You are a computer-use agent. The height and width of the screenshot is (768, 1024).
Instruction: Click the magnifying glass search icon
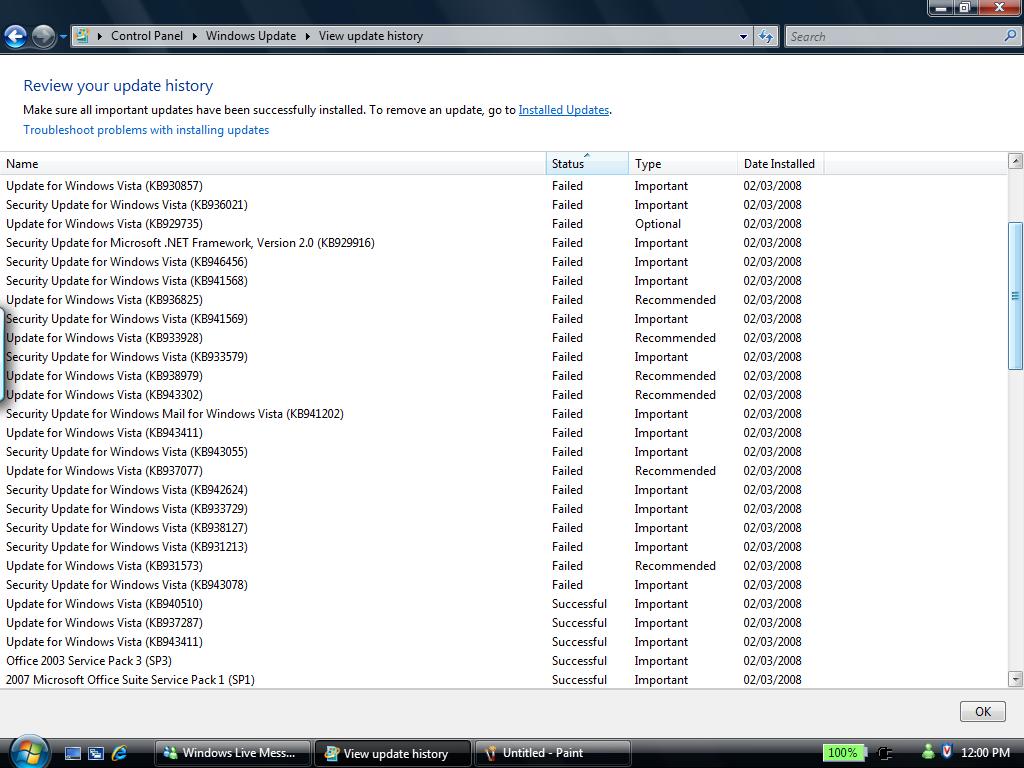tap(1010, 36)
